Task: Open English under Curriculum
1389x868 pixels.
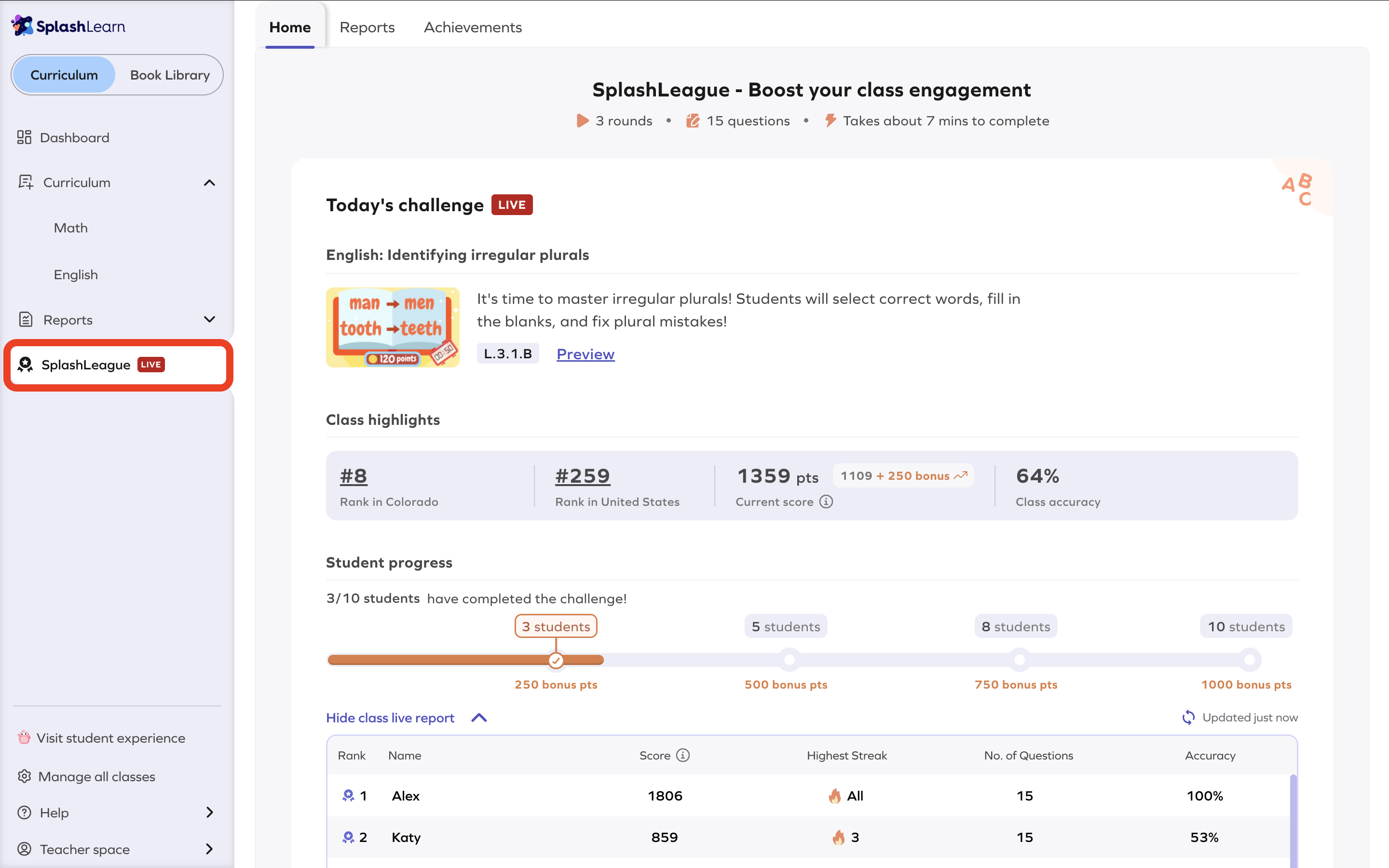Action: 76,274
